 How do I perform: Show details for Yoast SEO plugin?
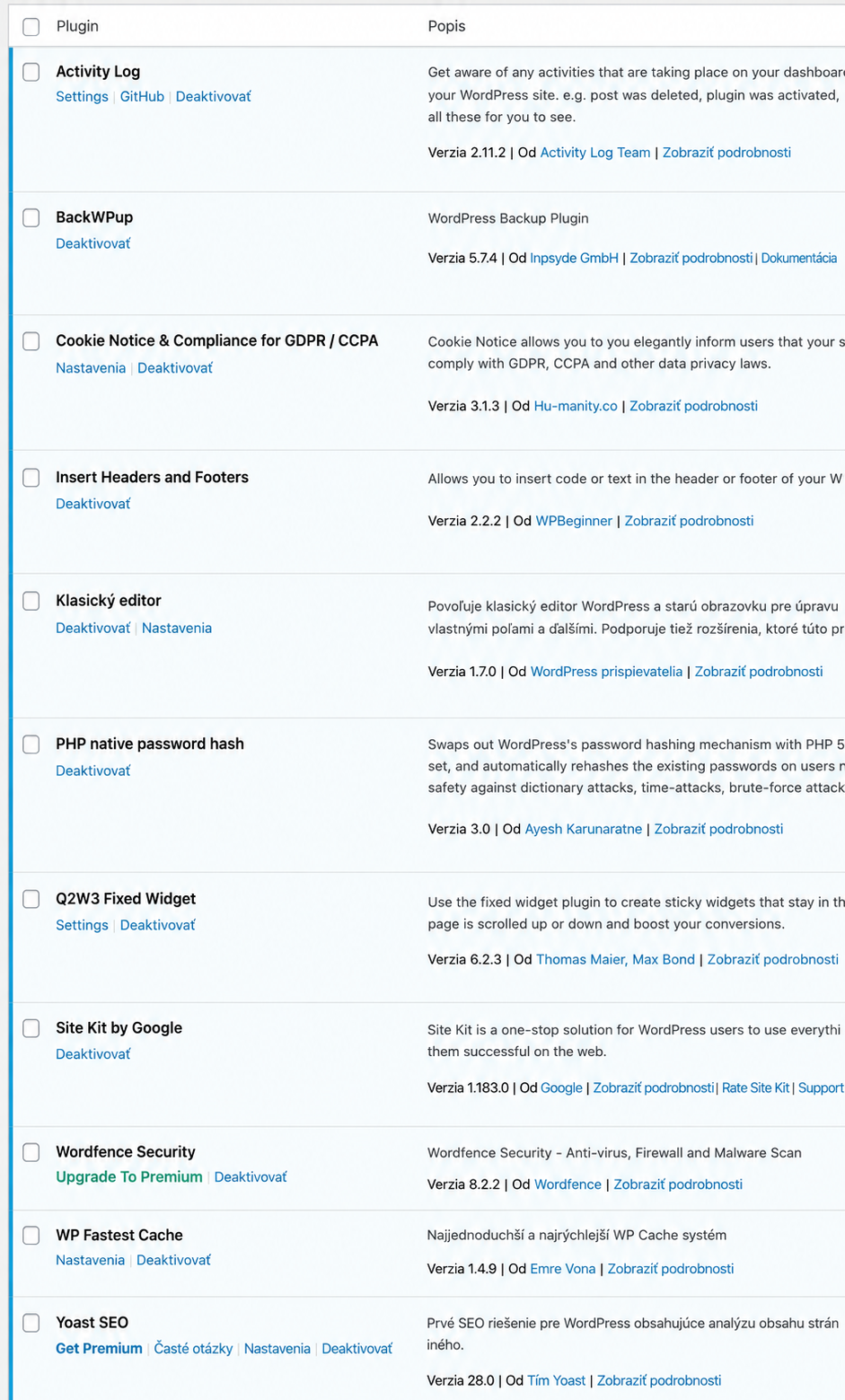coord(659,1380)
